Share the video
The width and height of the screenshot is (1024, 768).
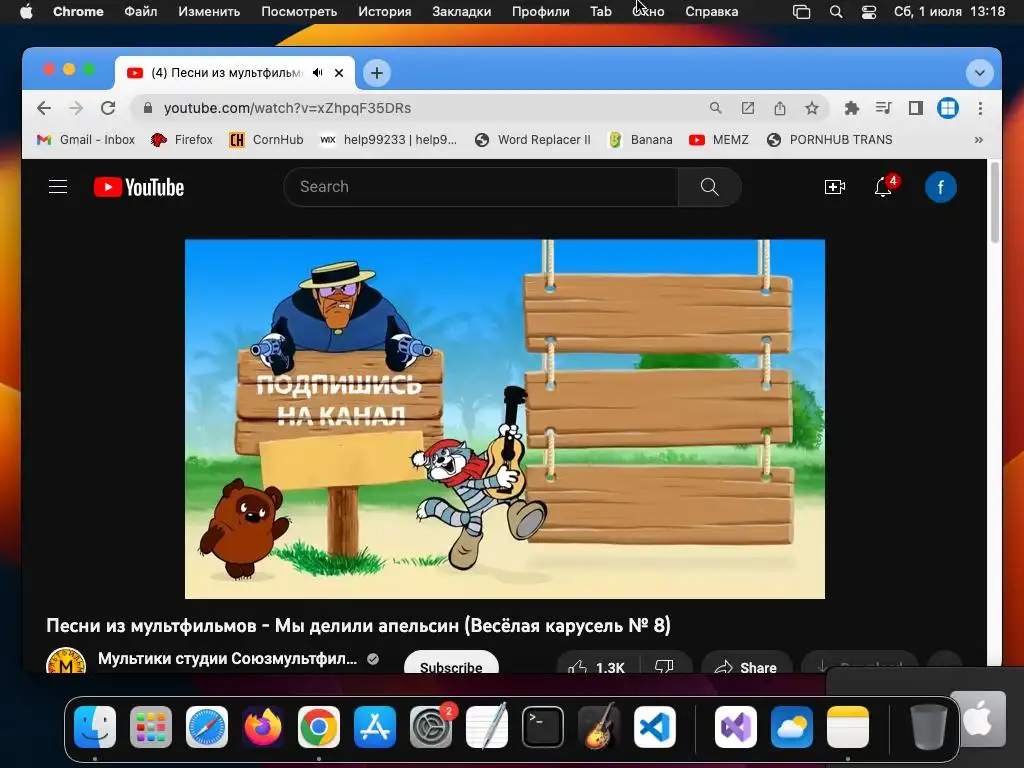click(746, 662)
